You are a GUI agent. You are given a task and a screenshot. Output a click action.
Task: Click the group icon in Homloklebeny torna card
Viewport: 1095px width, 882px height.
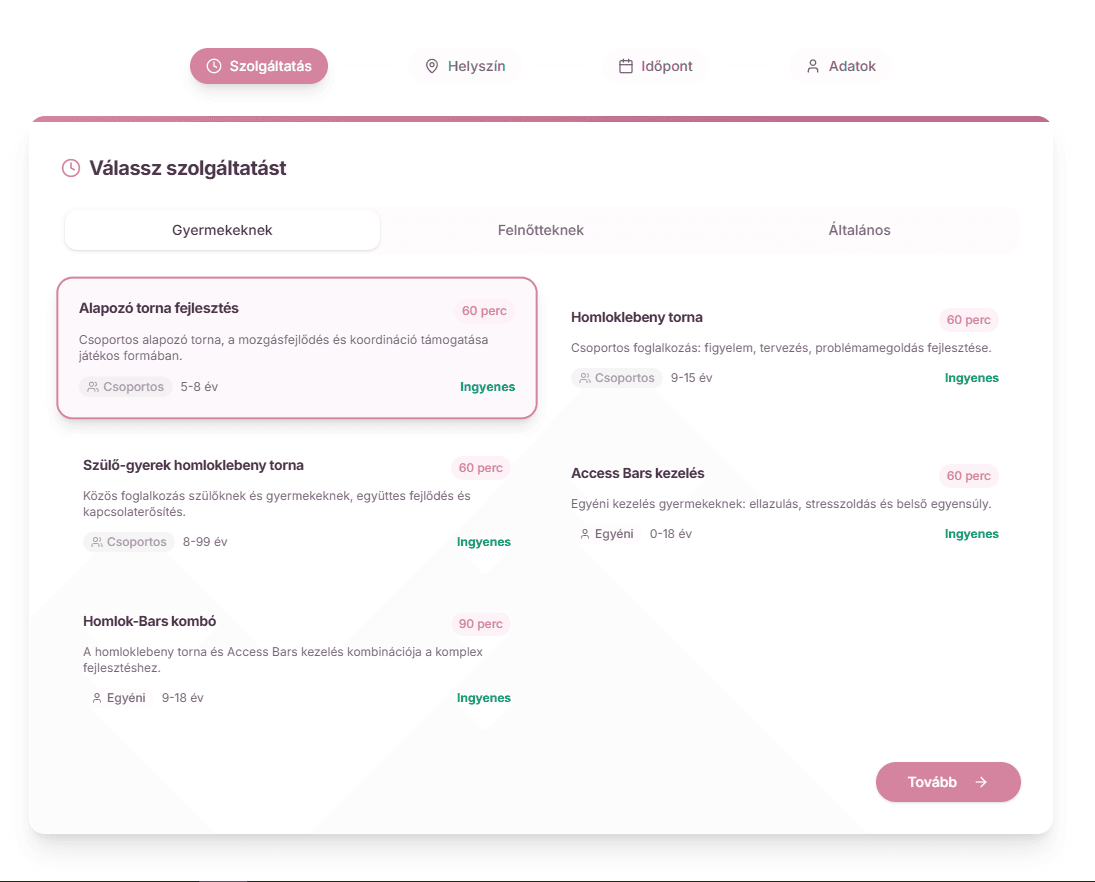pyautogui.click(x=585, y=378)
